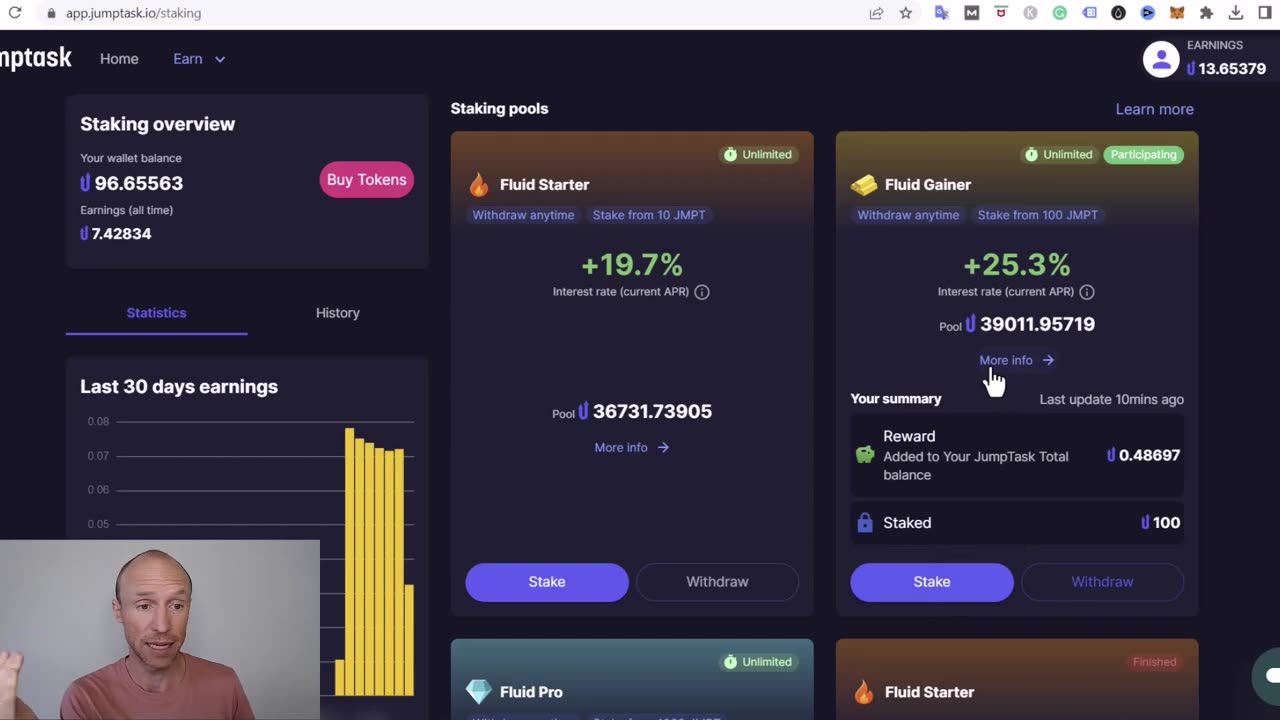Open the Google Translate extension icon
This screenshot has height=720, width=1280.
[942, 13]
